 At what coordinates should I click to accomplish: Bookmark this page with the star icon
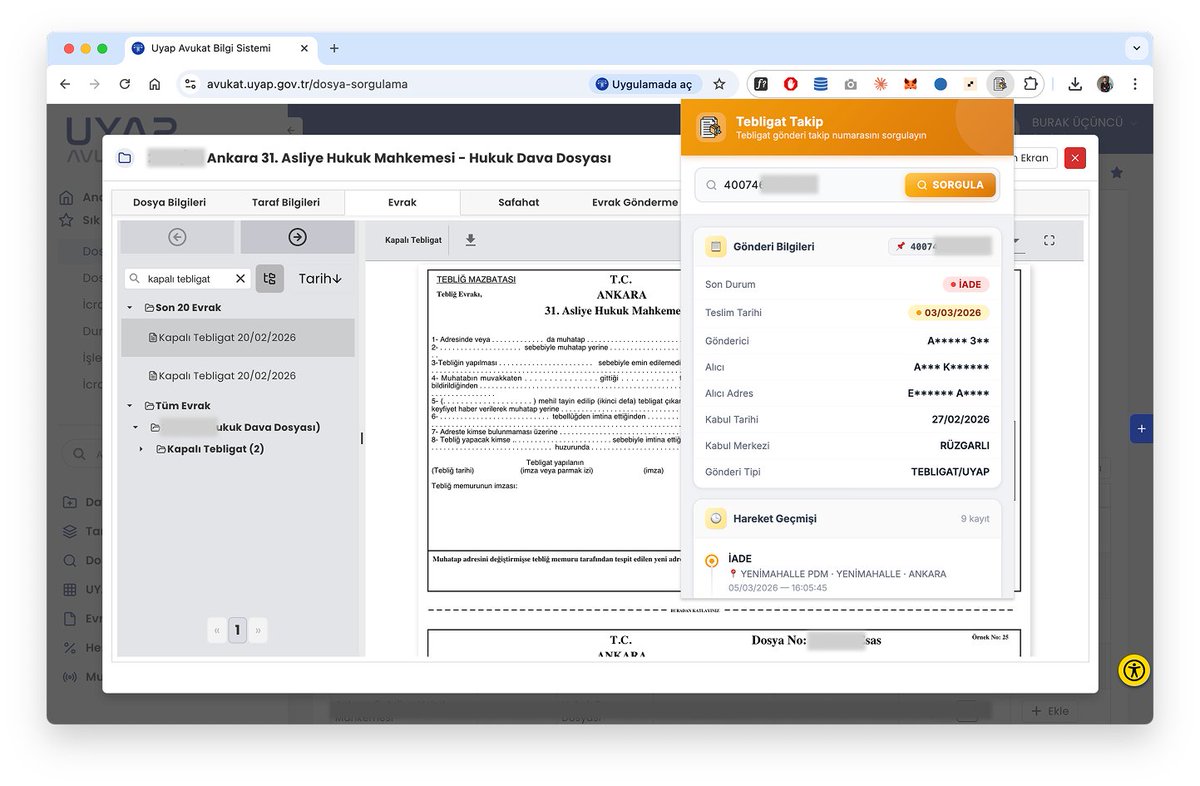(x=719, y=84)
